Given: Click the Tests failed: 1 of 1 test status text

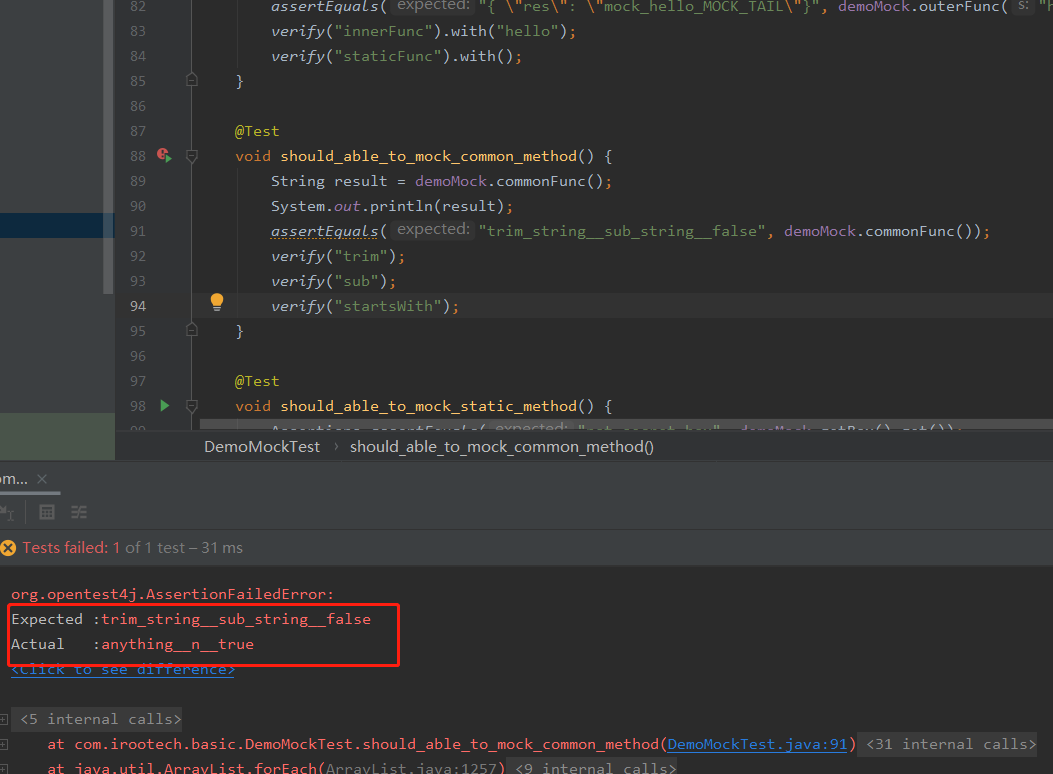Looking at the screenshot, I should pyautogui.click(x=132, y=548).
